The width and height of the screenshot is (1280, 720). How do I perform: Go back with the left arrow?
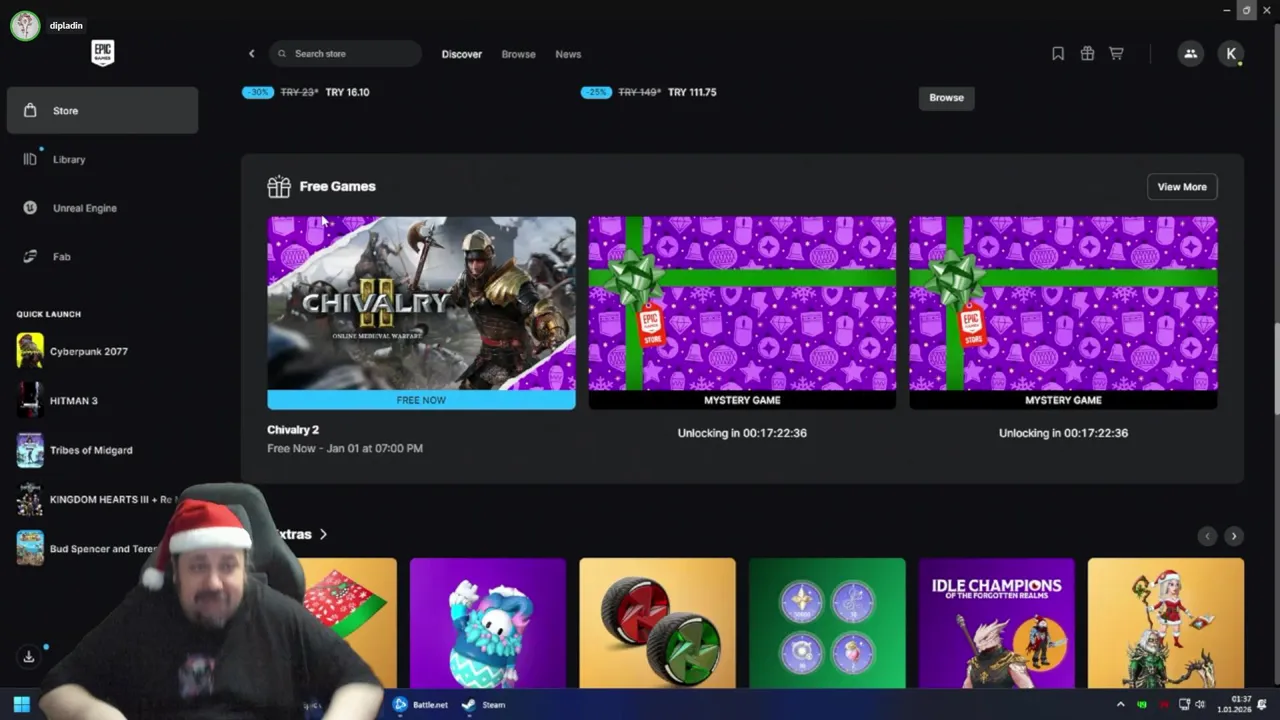click(251, 54)
